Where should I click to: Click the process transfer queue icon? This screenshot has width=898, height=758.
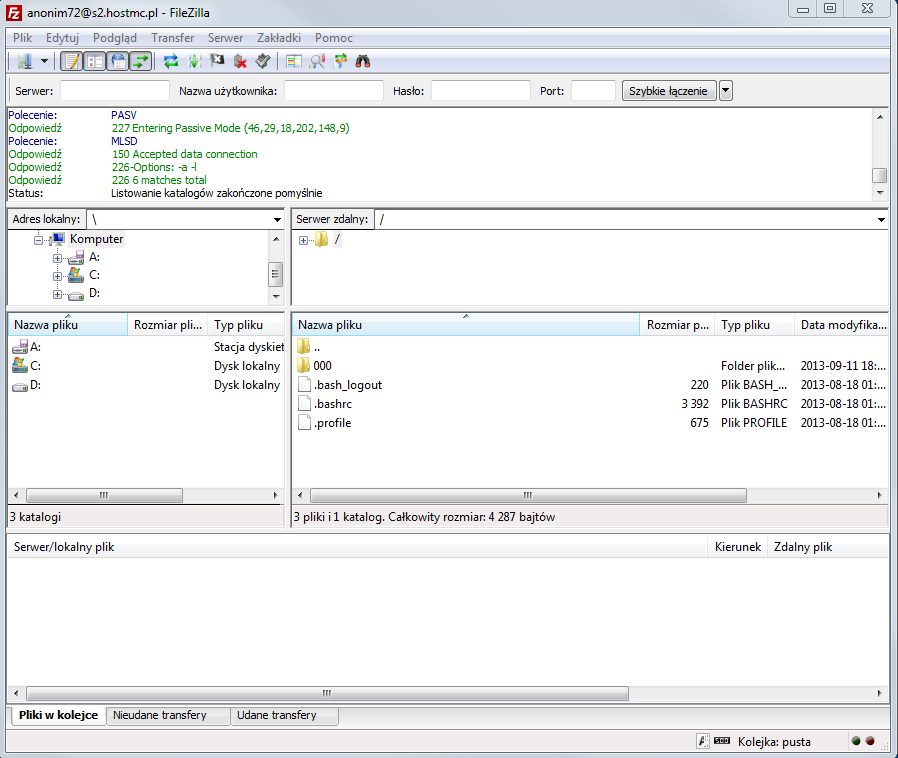click(x=194, y=61)
